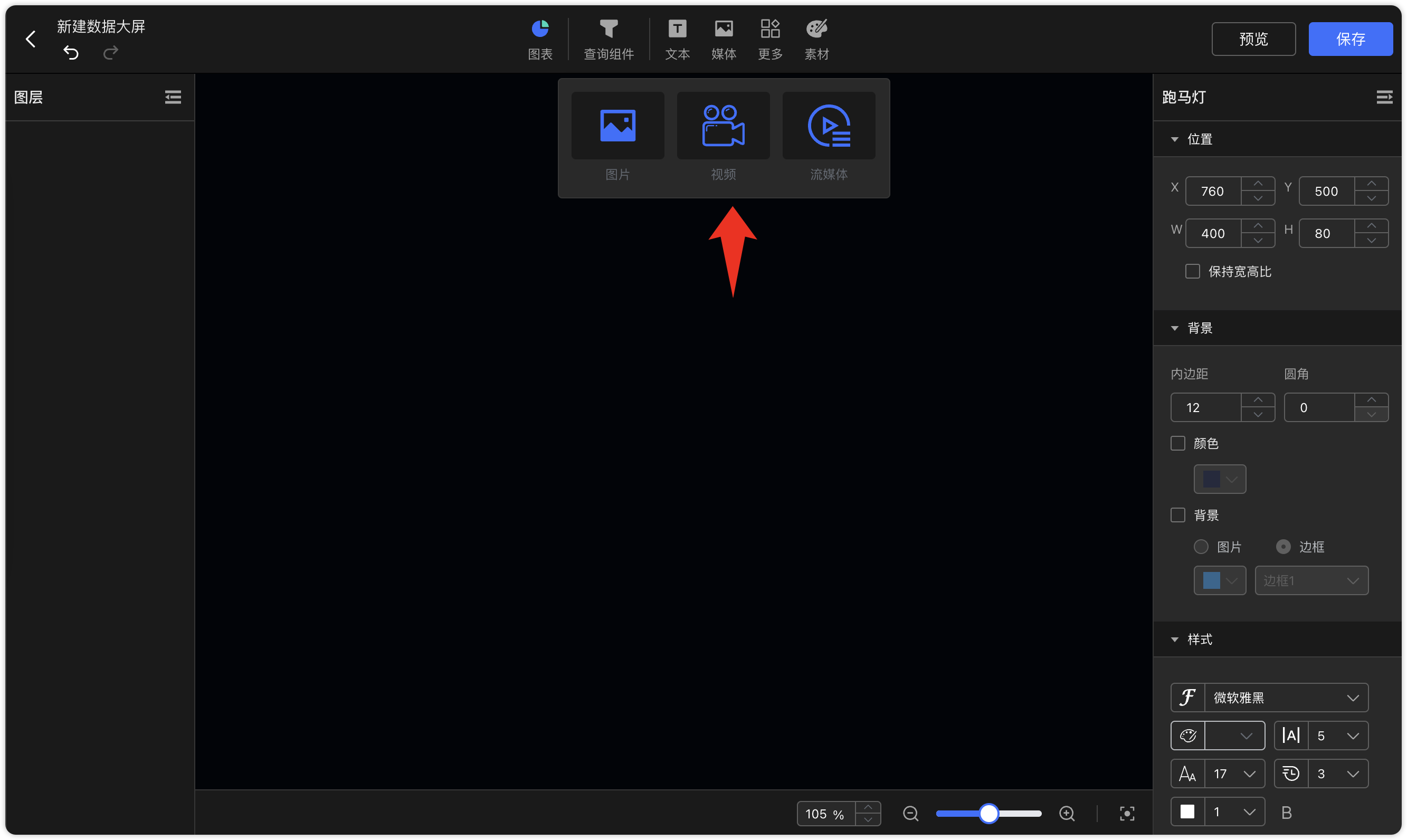This screenshot has width=1407, height=840.
Task: Undo the last action
Action: [71, 53]
